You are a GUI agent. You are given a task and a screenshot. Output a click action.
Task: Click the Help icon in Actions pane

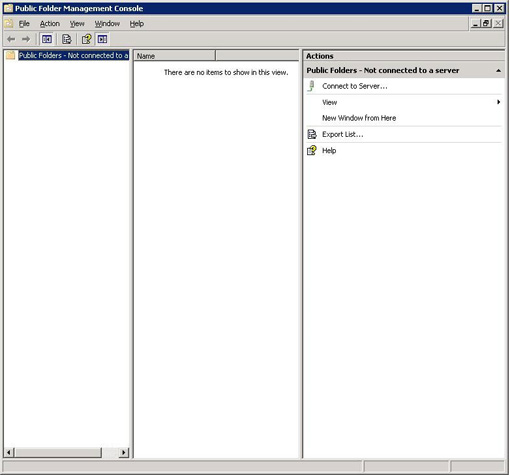click(x=312, y=150)
